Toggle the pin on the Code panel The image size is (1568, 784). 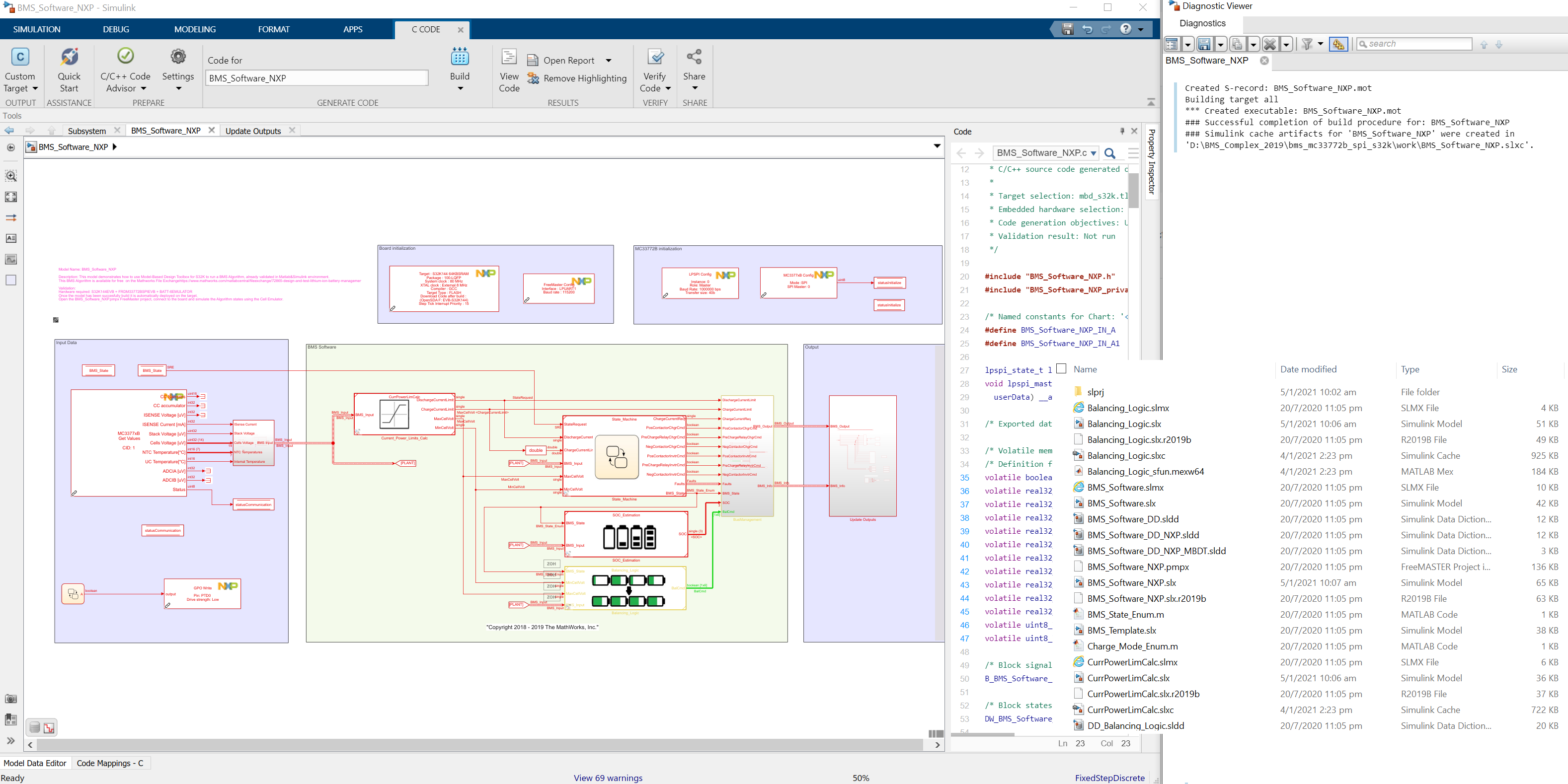pyautogui.click(x=1121, y=132)
